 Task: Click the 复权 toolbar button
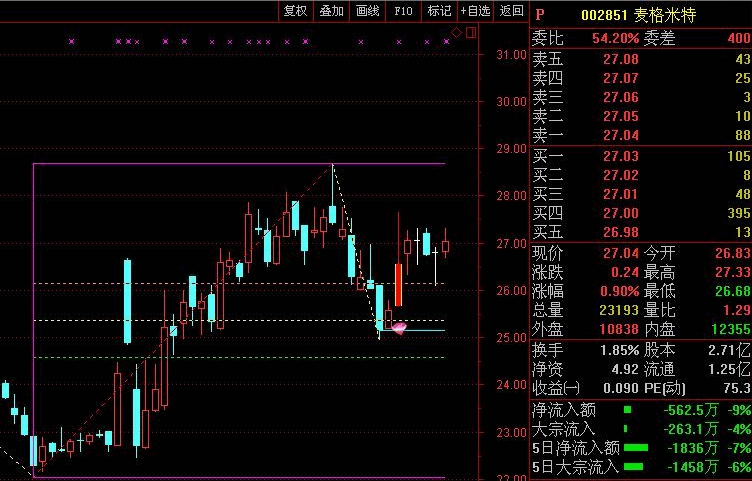295,11
